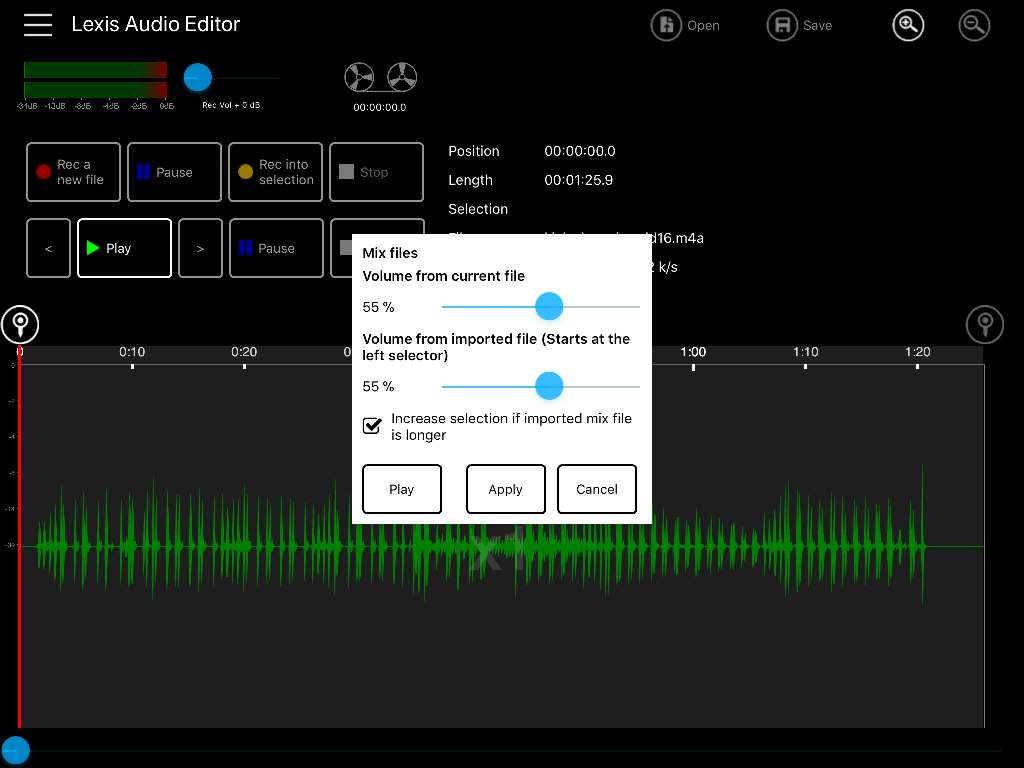
Task: Click the Position value 00:00:00.0
Action: coord(580,151)
